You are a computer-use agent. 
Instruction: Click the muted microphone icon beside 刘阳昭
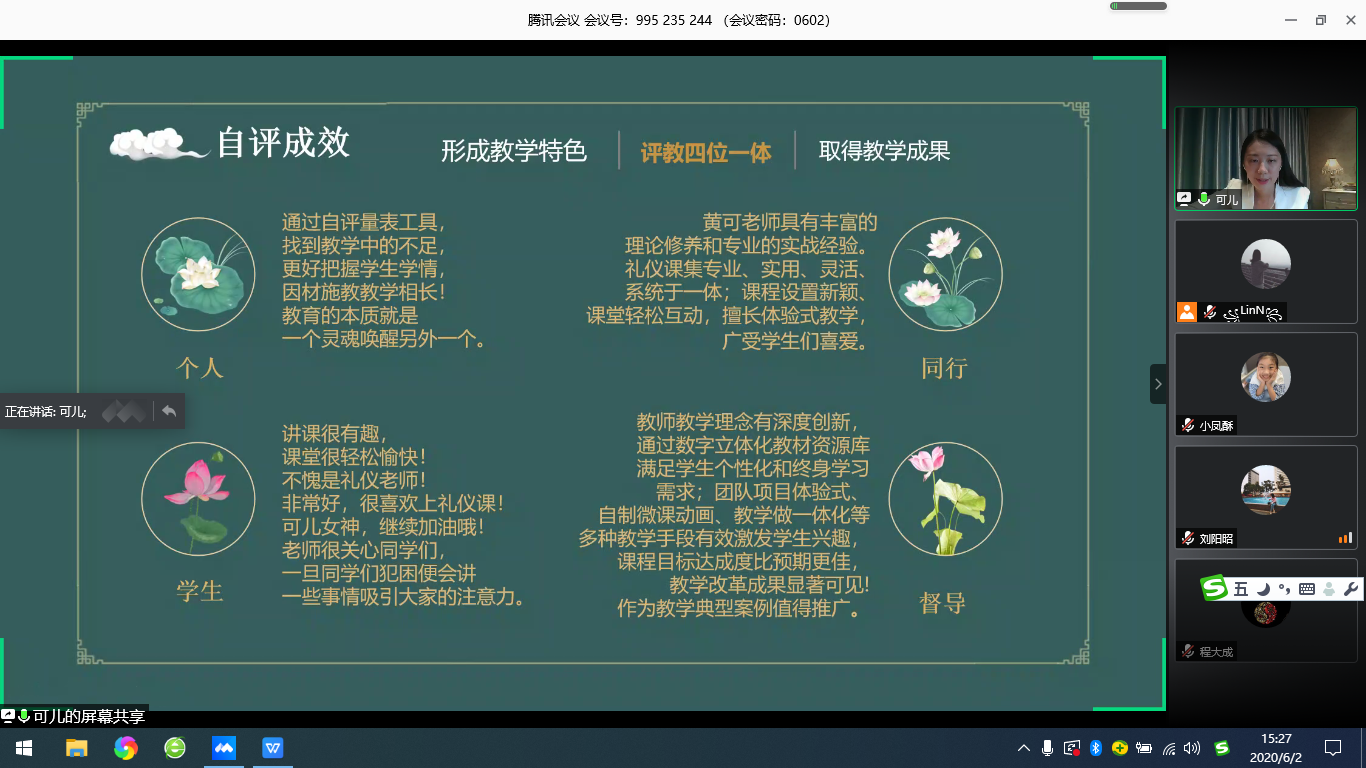point(1188,539)
